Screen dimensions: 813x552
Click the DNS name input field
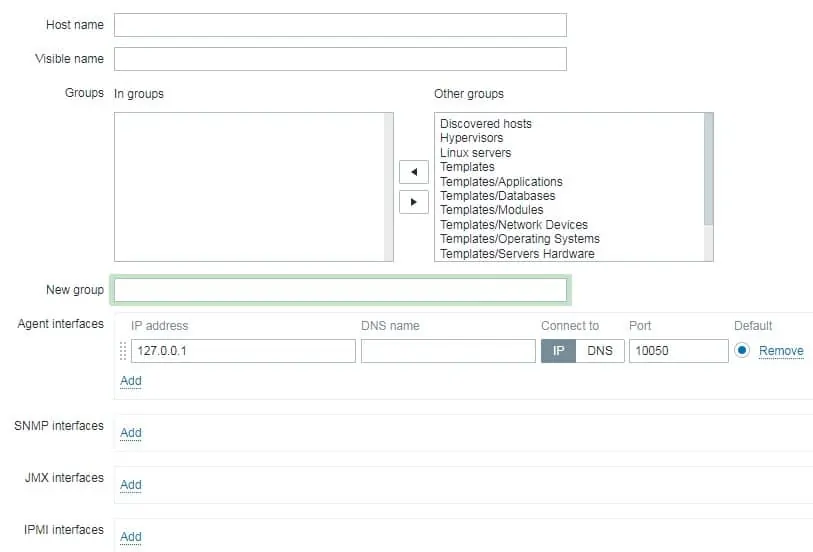448,351
